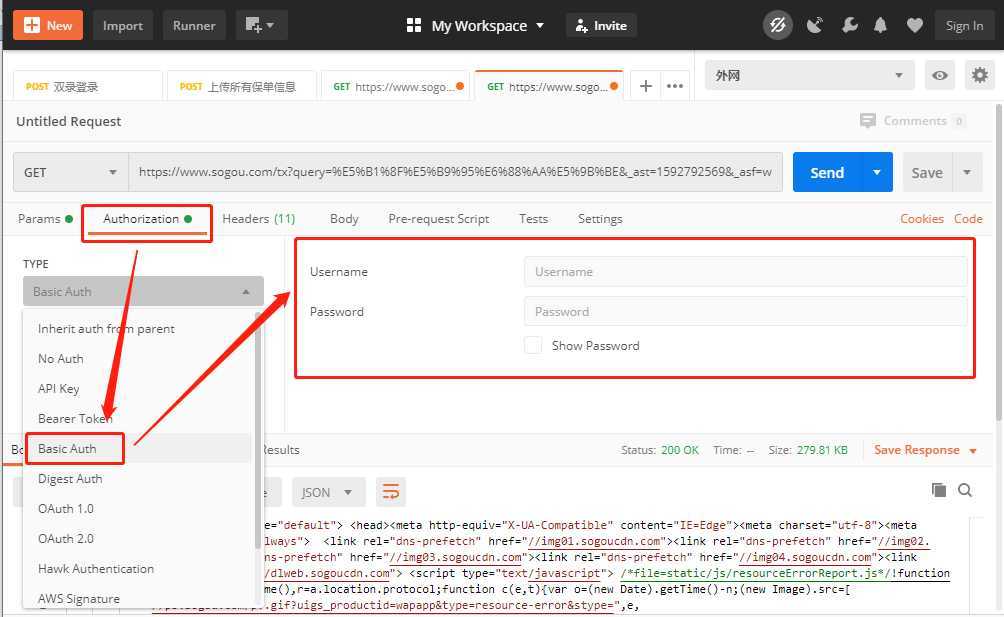Toggle response line wrap icon
The image size is (1004, 617).
(x=391, y=492)
